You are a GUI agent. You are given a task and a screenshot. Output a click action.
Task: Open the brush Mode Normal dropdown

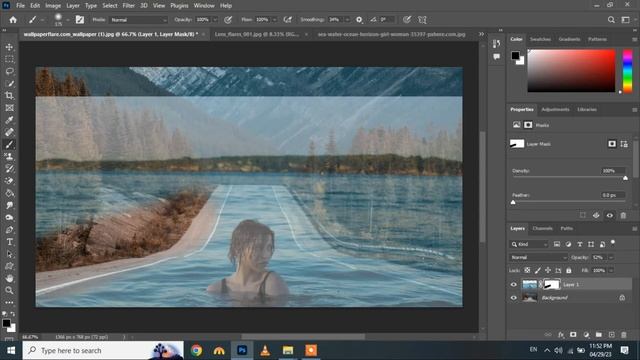pyautogui.click(x=139, y=20)
